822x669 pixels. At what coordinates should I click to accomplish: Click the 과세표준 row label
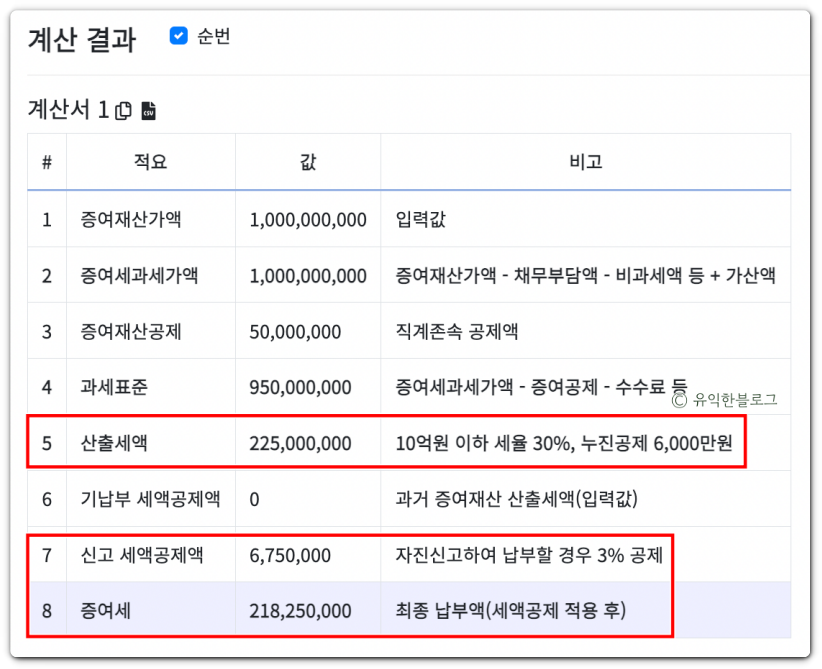pos(114,387)
